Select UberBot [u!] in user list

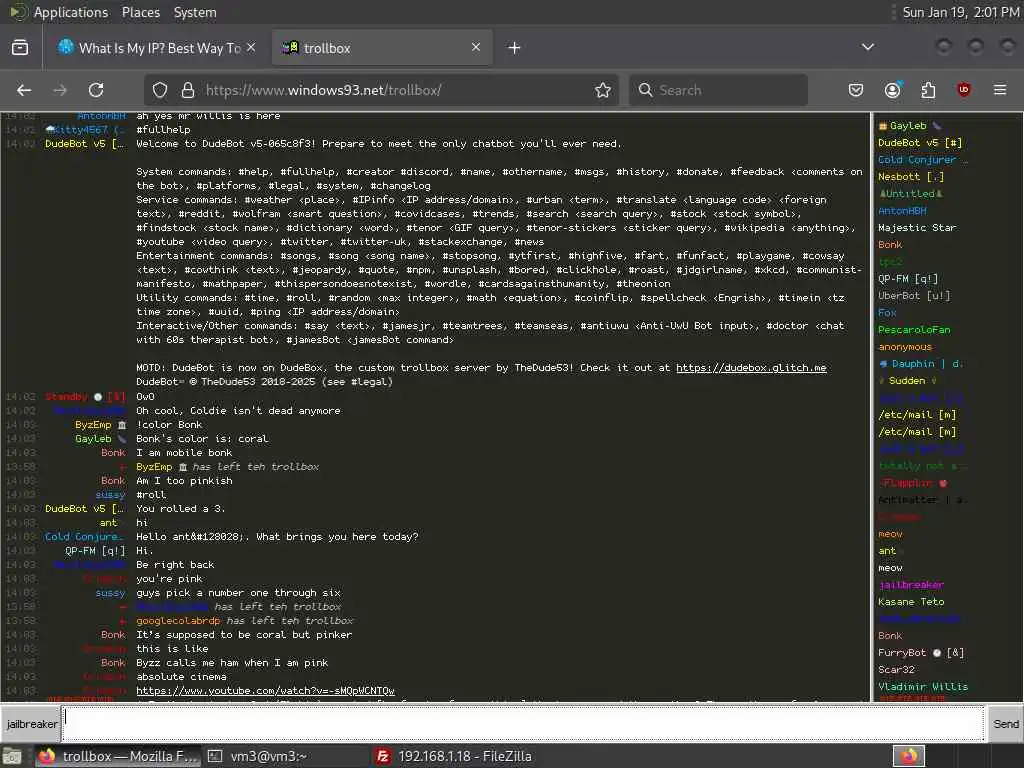click(x=914, y=295)
